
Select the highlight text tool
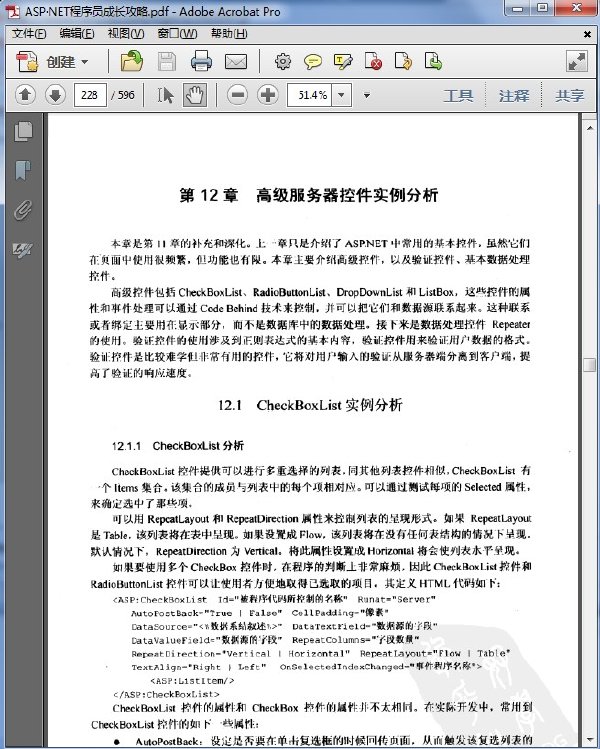(343, 62)
